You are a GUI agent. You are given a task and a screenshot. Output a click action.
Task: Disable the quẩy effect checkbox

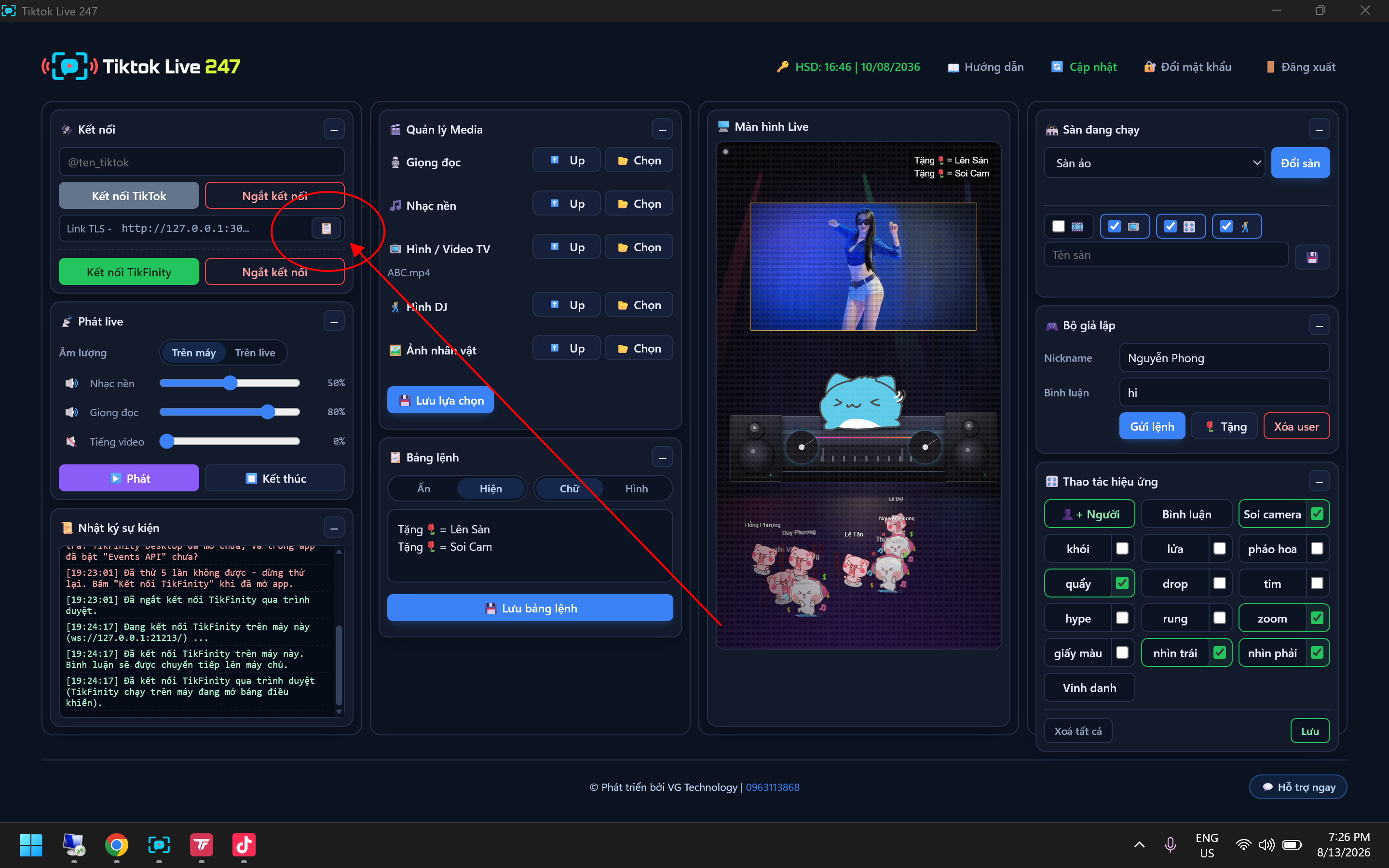(x=1122, y=583)
